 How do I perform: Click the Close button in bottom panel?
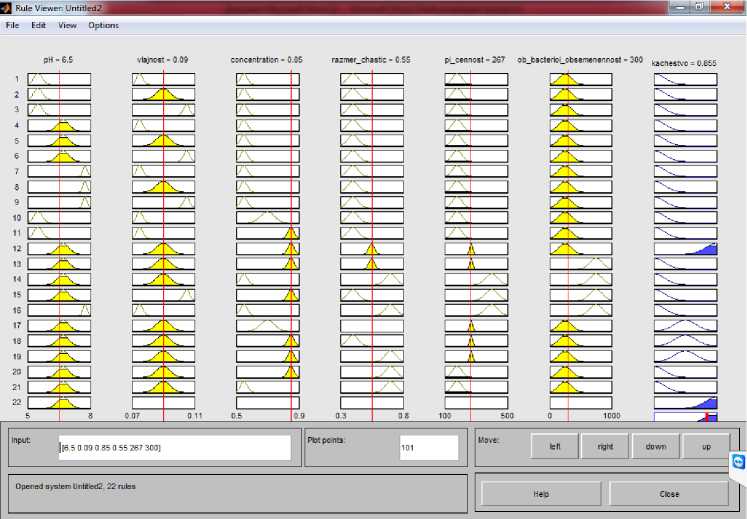coord(669,494)
